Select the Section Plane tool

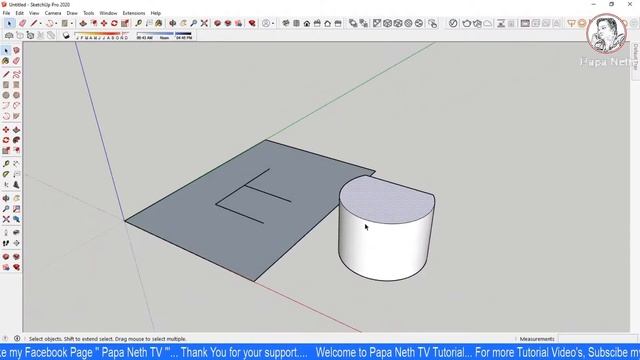[16, 243]
